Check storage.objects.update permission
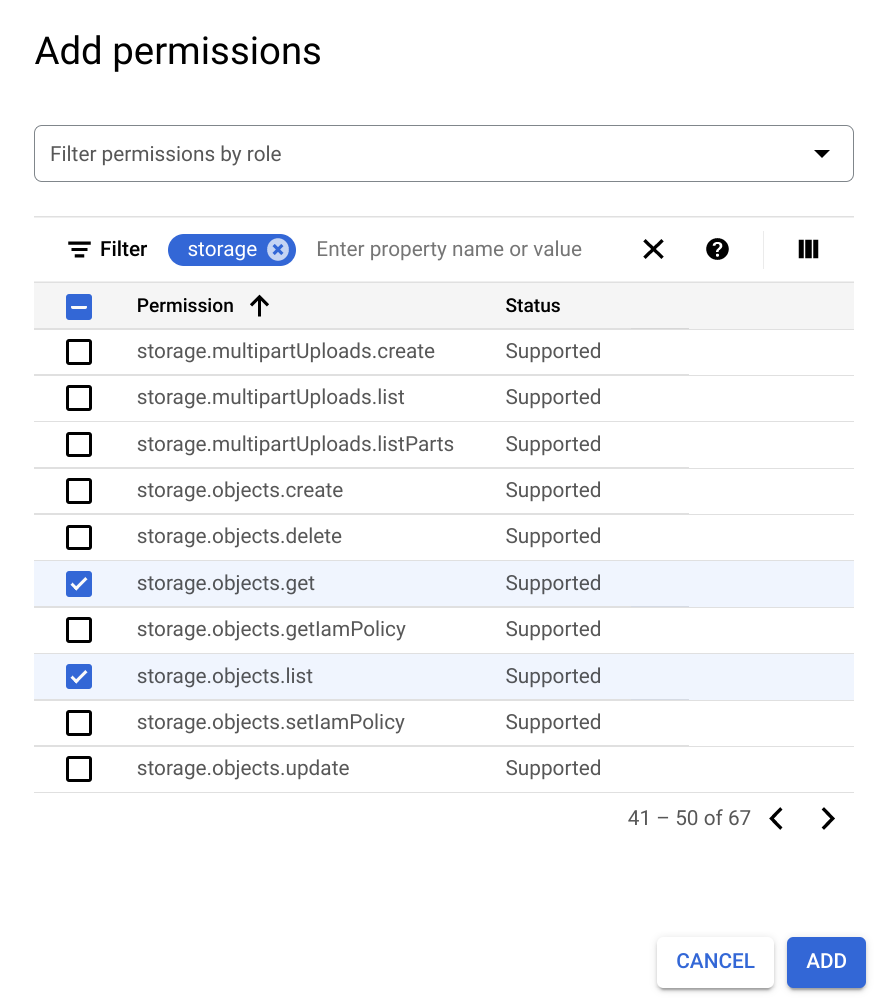Screen dimensions: 880x998 click(x=79, y=769)
